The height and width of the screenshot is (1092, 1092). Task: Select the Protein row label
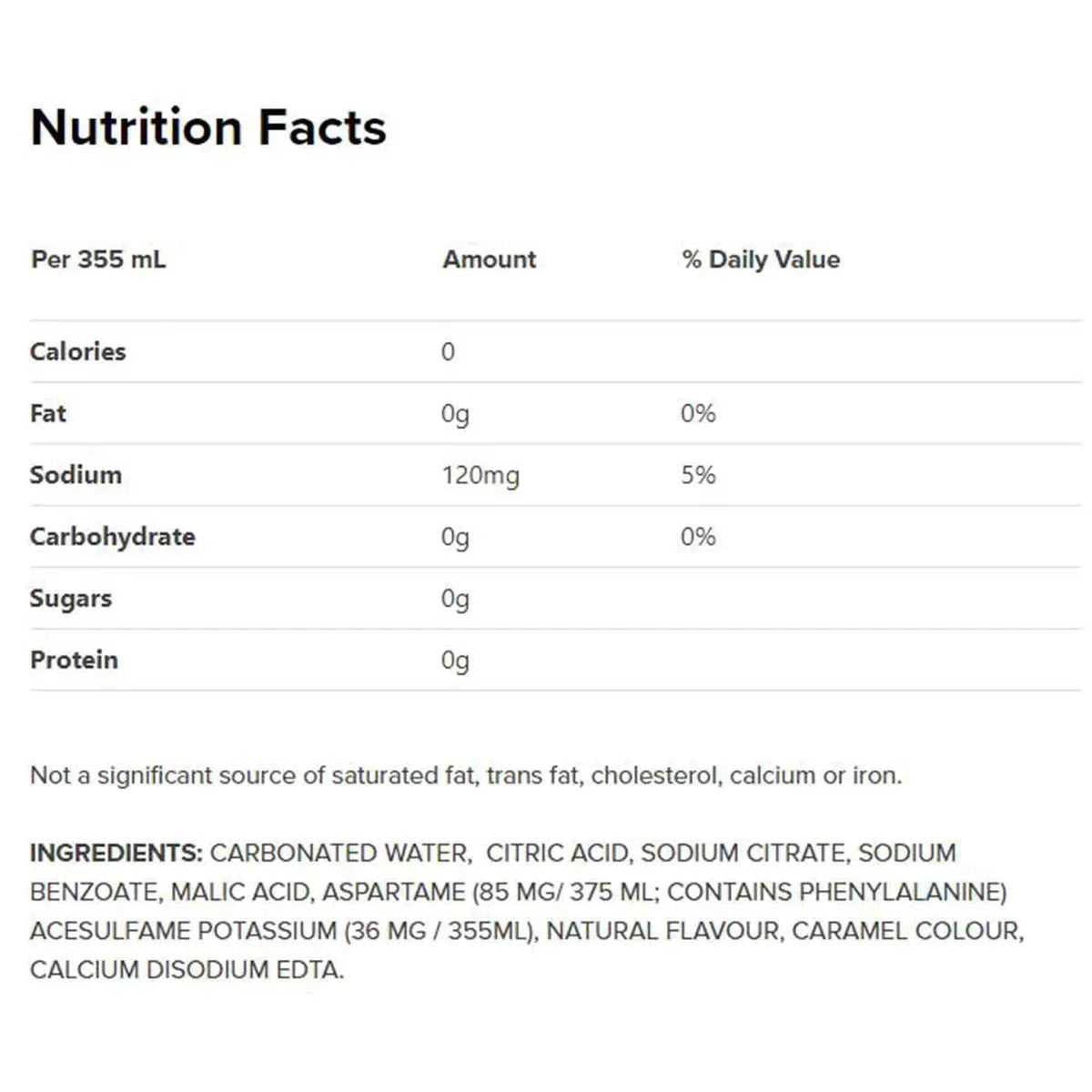point(74,660)
